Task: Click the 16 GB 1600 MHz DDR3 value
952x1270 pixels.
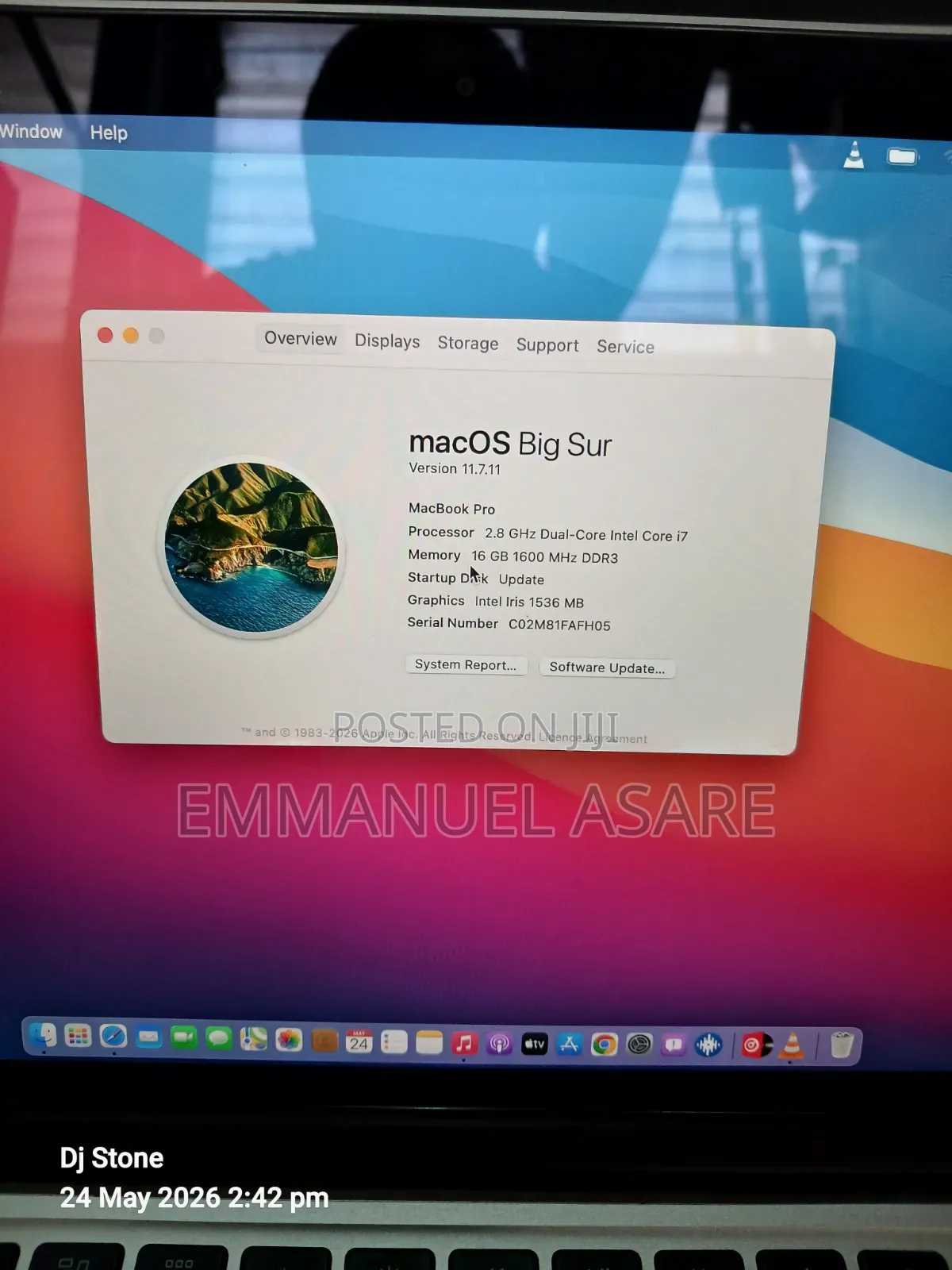Action: point(544,557)
